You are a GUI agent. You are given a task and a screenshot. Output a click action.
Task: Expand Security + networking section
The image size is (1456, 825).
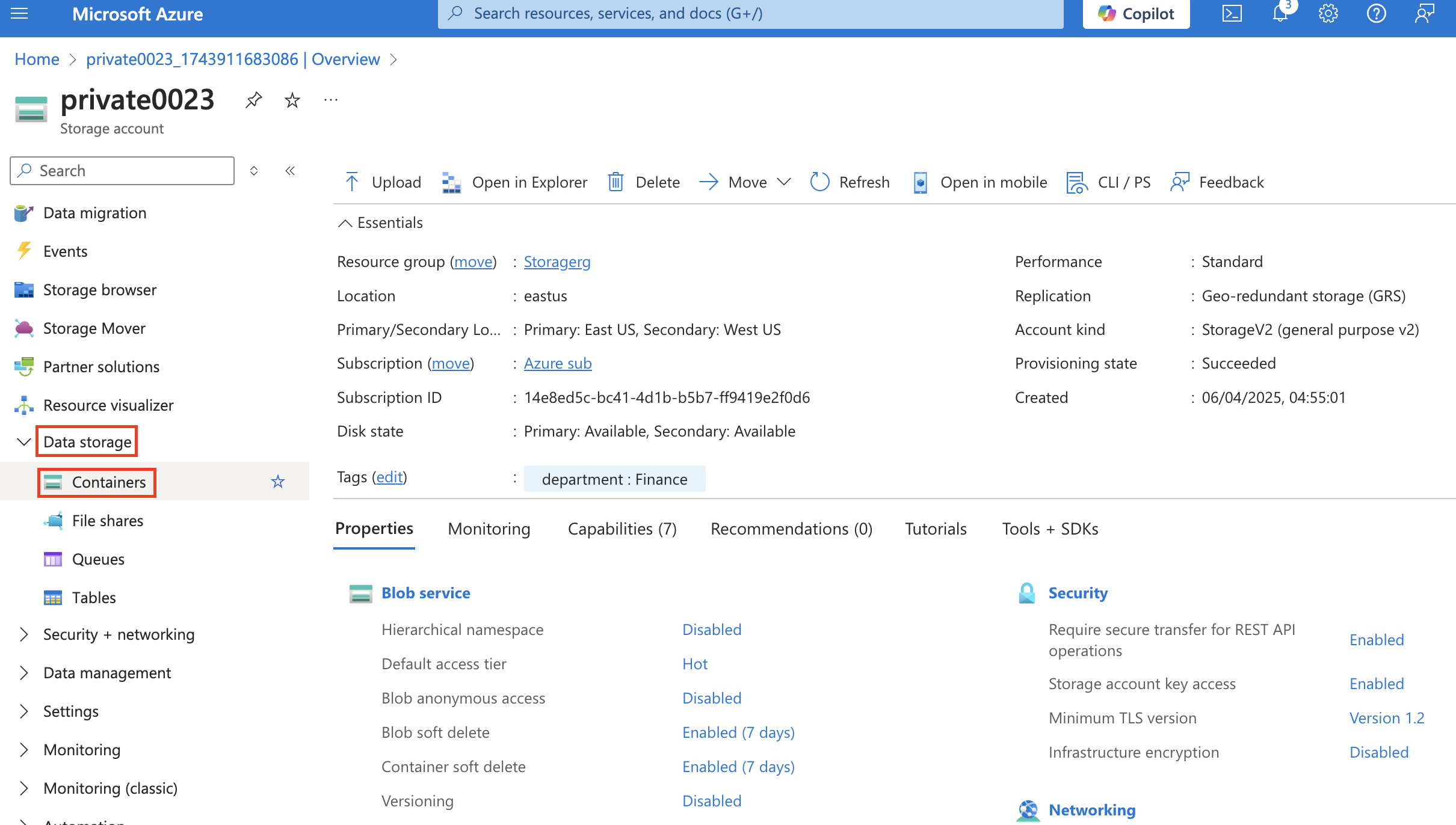(24, 634)
